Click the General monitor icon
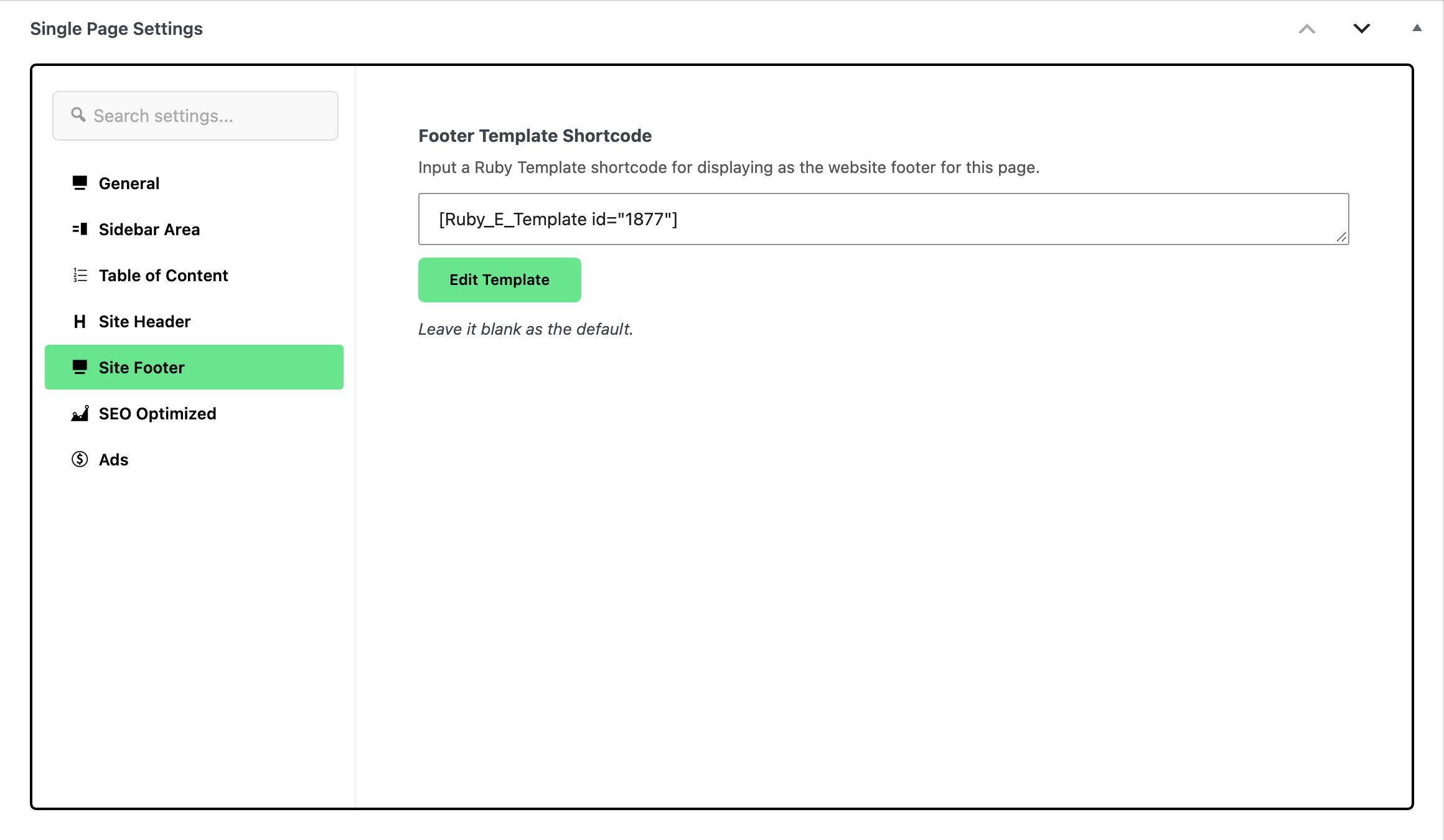Screen dimensions: 1444x840 80,183
